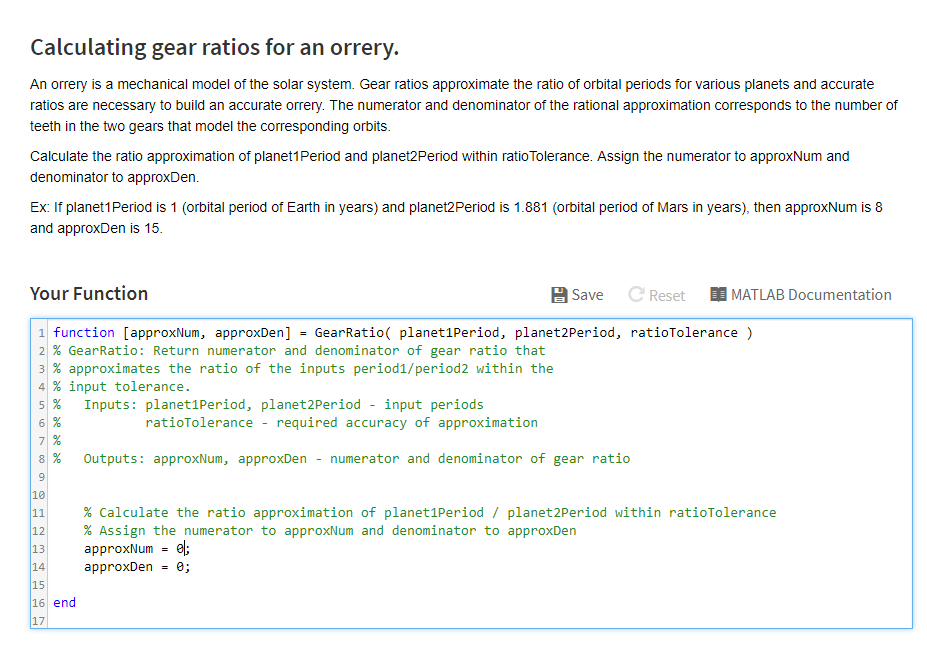Click line number 1 in the gutter
Screen dimensions: 927x655
point(41,332)
